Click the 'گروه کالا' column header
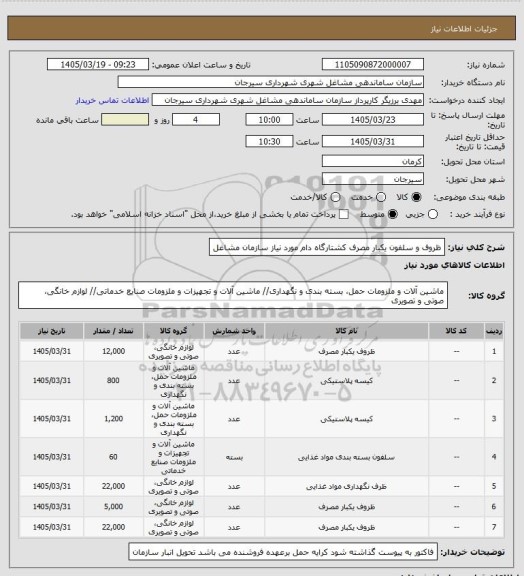This screenshot has height=576, width=524. (173, 331)
